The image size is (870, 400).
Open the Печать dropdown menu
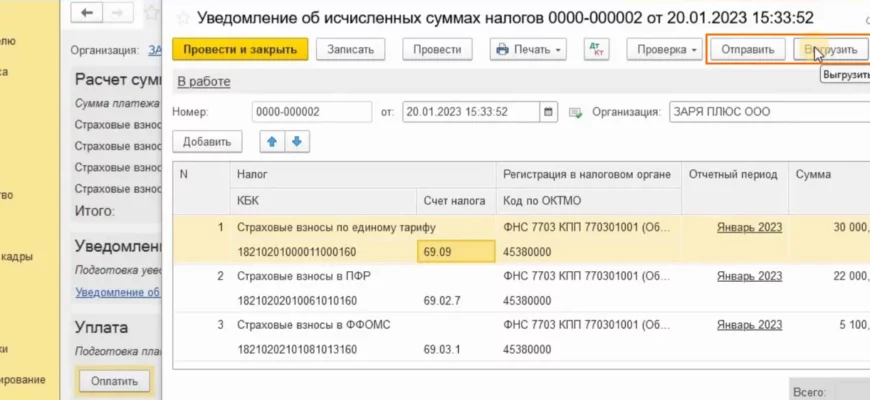(x=528, y=49)
